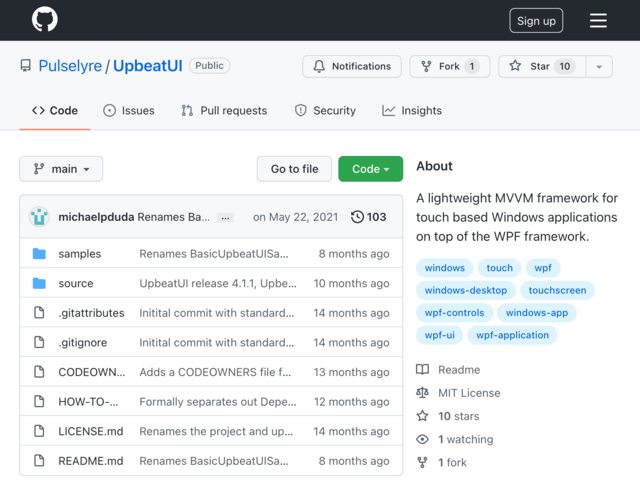Select the windows-app topic tag
This screenshot has width=640, height=480.
537,313
